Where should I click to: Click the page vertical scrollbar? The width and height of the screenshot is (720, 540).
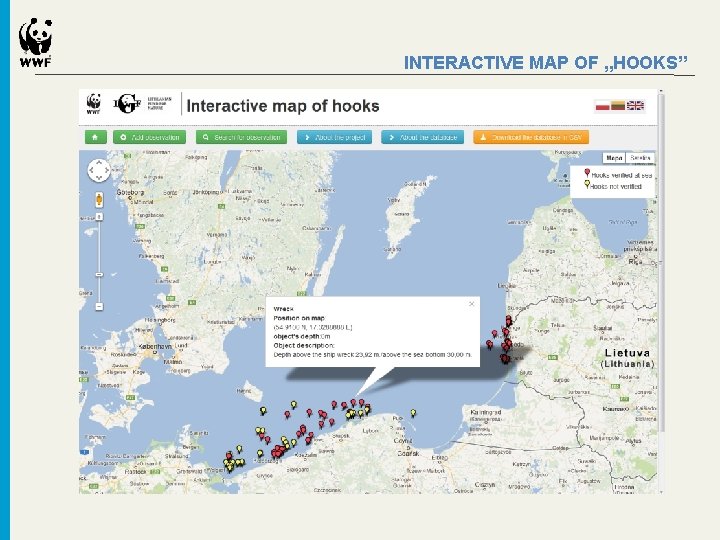coord(661,262)
